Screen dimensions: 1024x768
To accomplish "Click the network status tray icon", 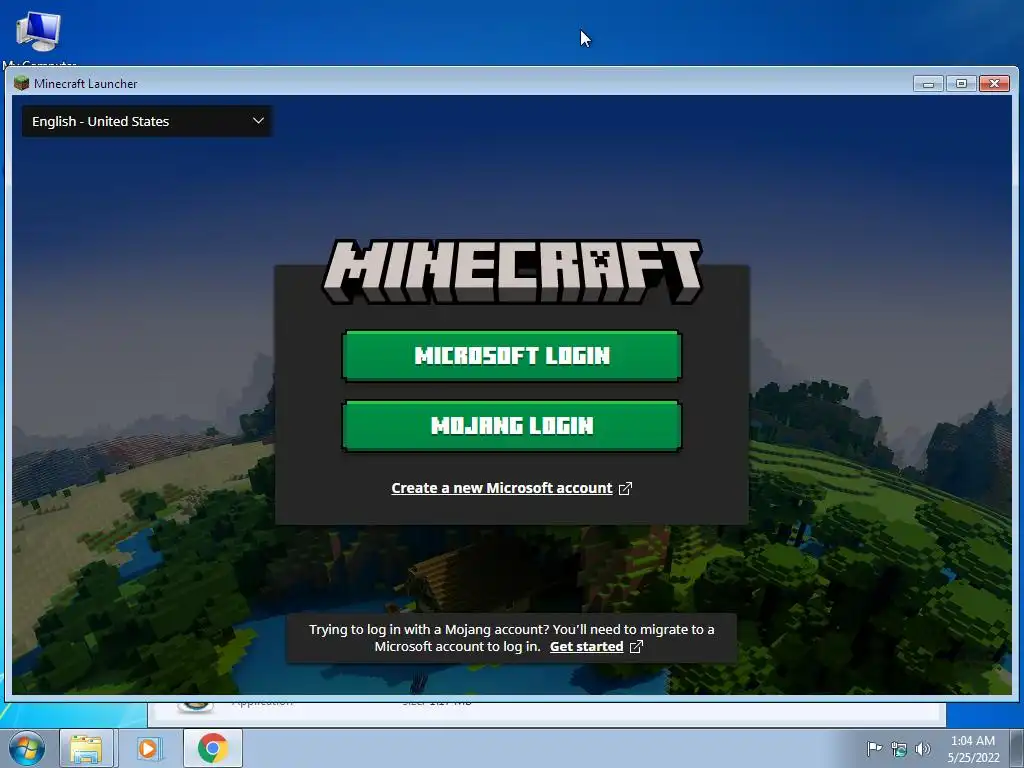I will (899, 748).
